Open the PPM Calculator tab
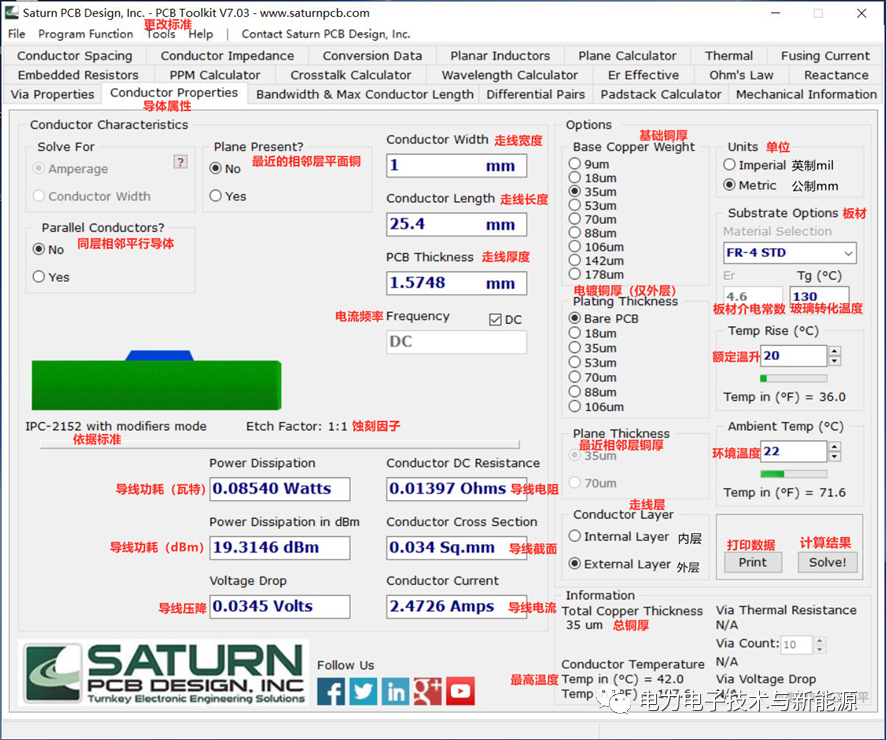886x740 pixels. tap(215, 75)
